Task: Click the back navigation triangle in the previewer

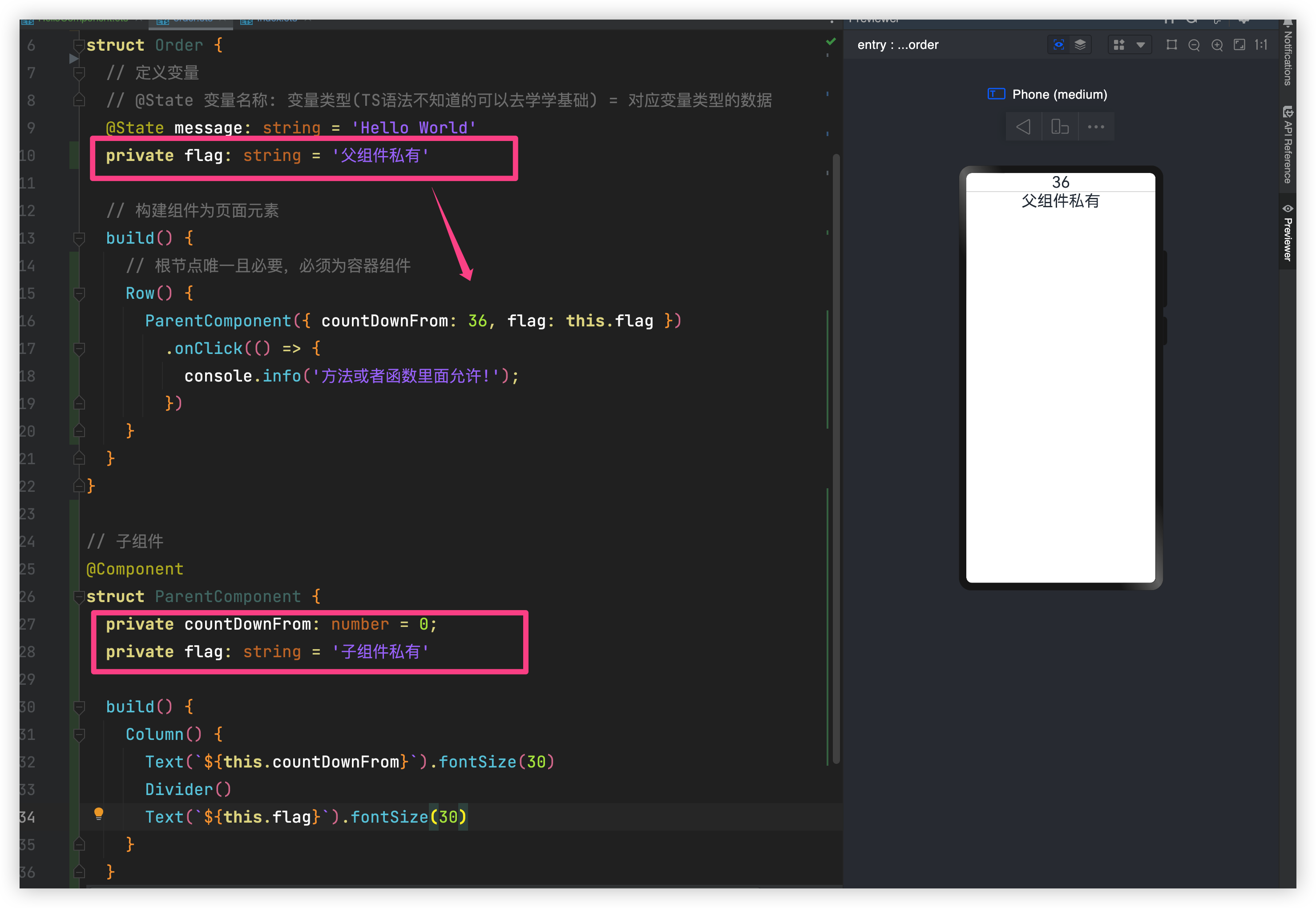Action: [1023, 126]
